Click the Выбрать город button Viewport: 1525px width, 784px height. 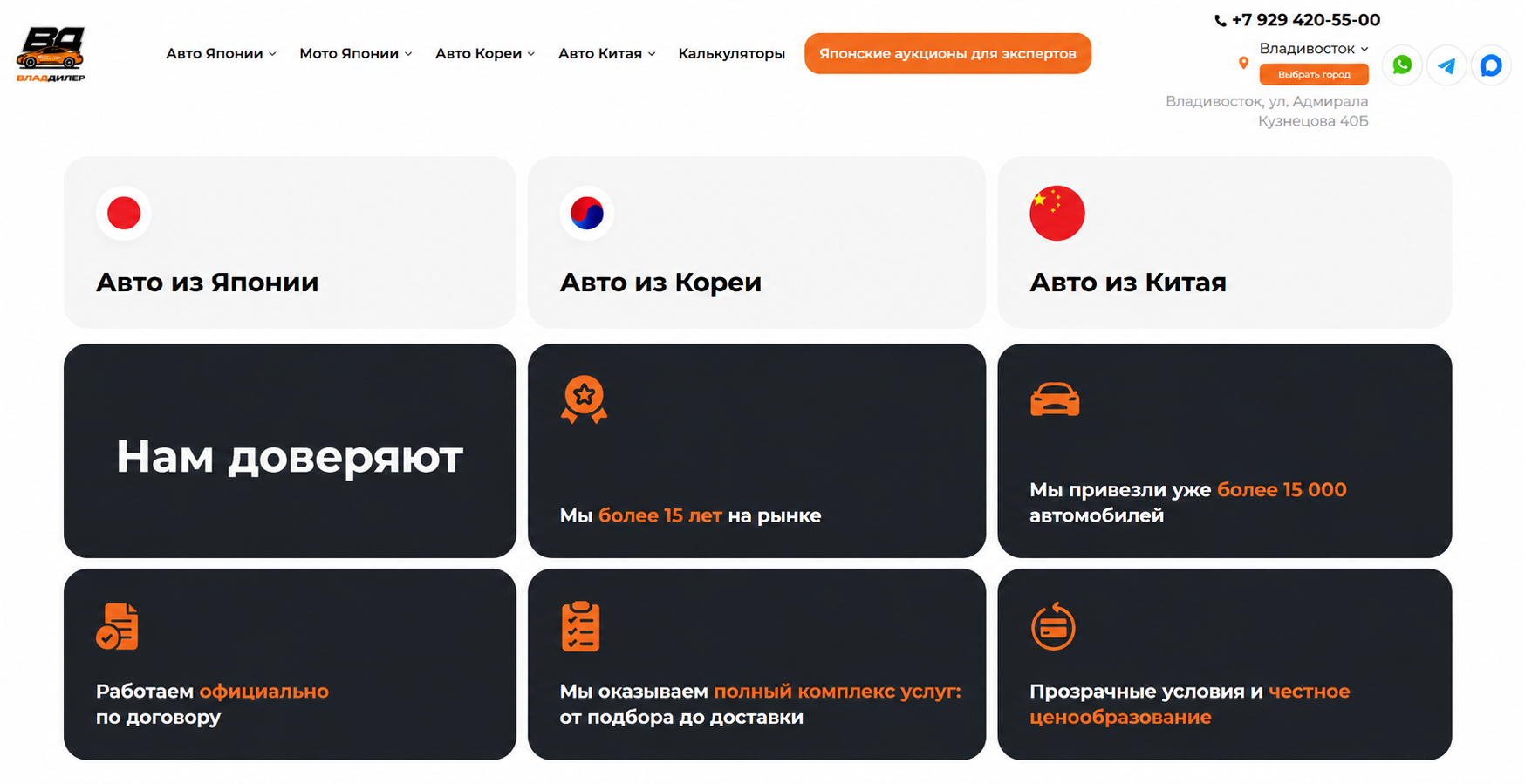point(1314,75)
